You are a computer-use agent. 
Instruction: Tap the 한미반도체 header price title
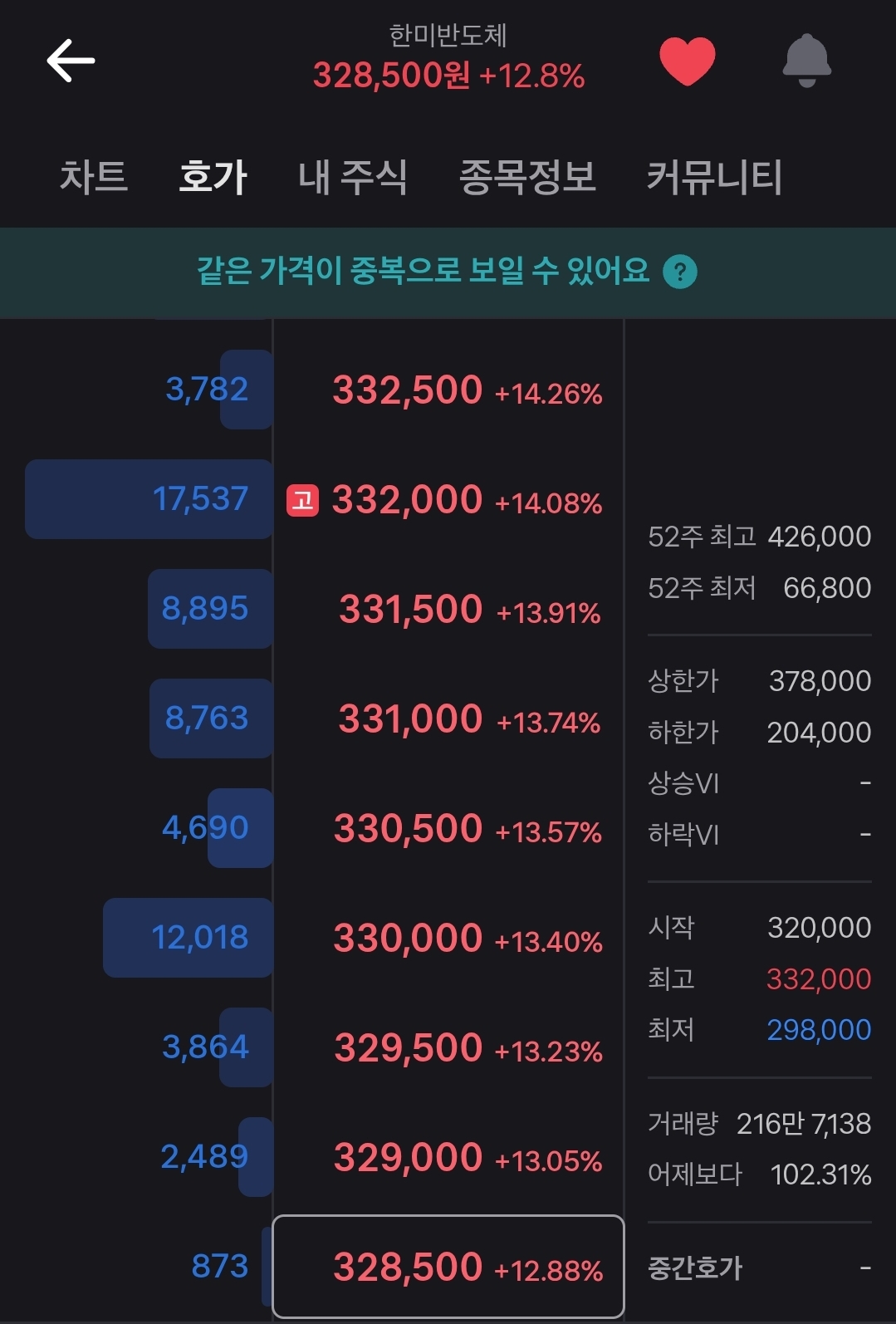448,58
